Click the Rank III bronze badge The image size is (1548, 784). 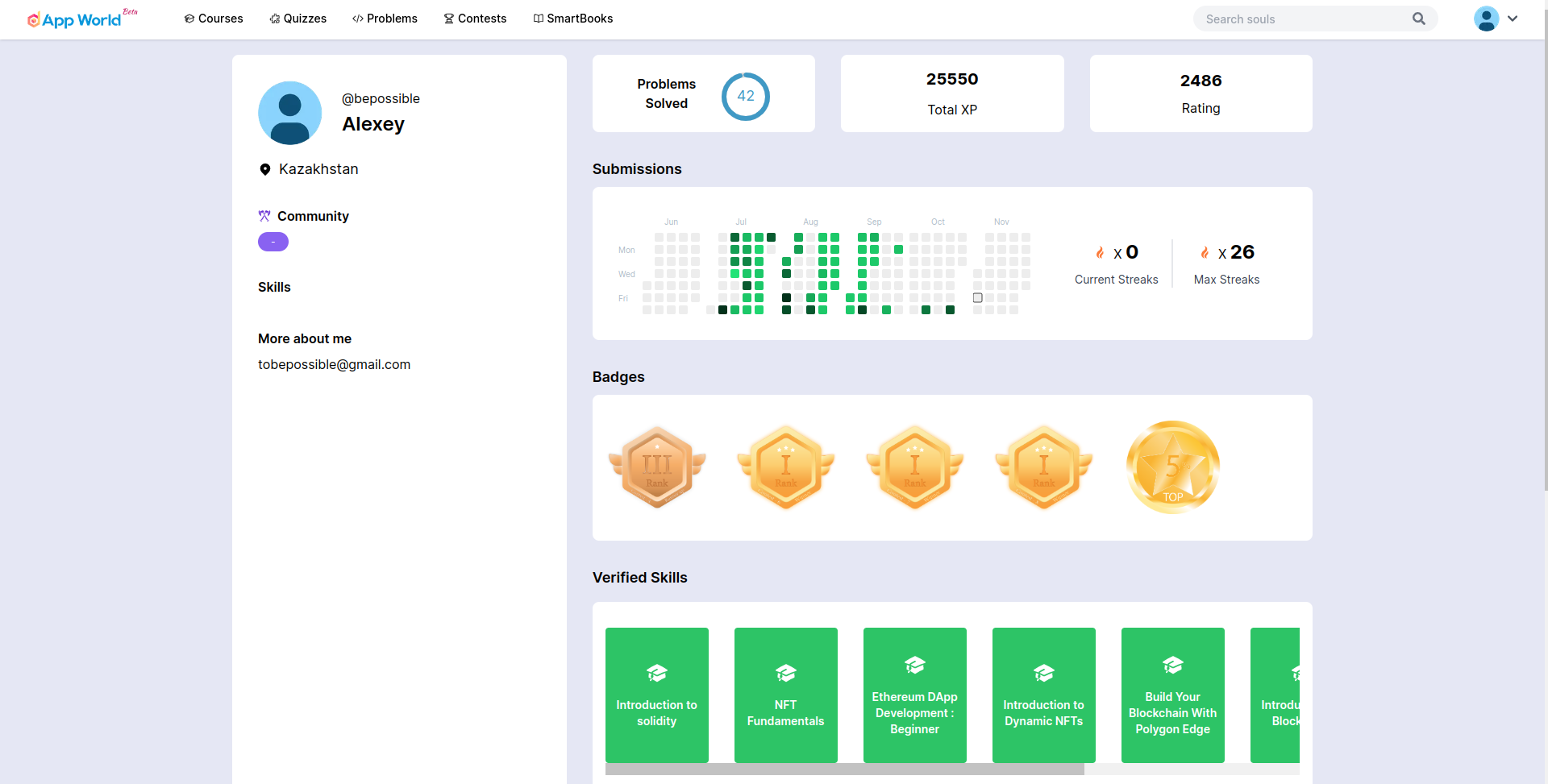coord(657,467)
